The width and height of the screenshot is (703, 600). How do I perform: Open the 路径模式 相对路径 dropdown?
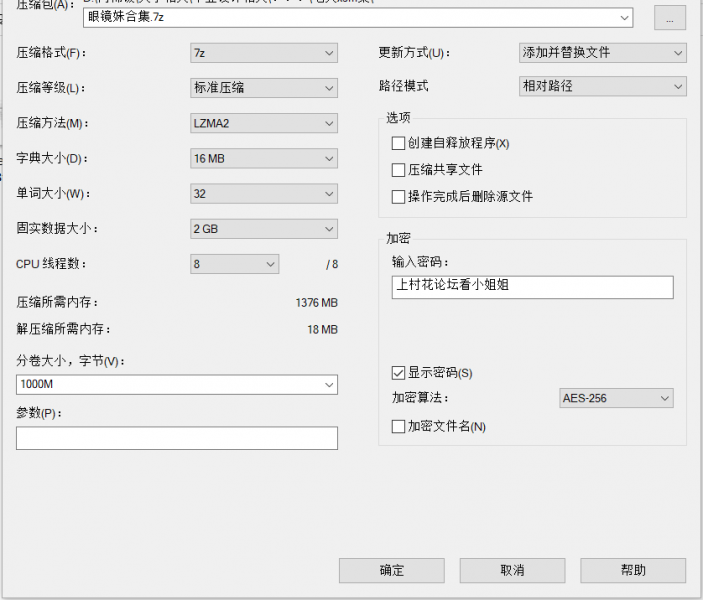tap(603, 87)
